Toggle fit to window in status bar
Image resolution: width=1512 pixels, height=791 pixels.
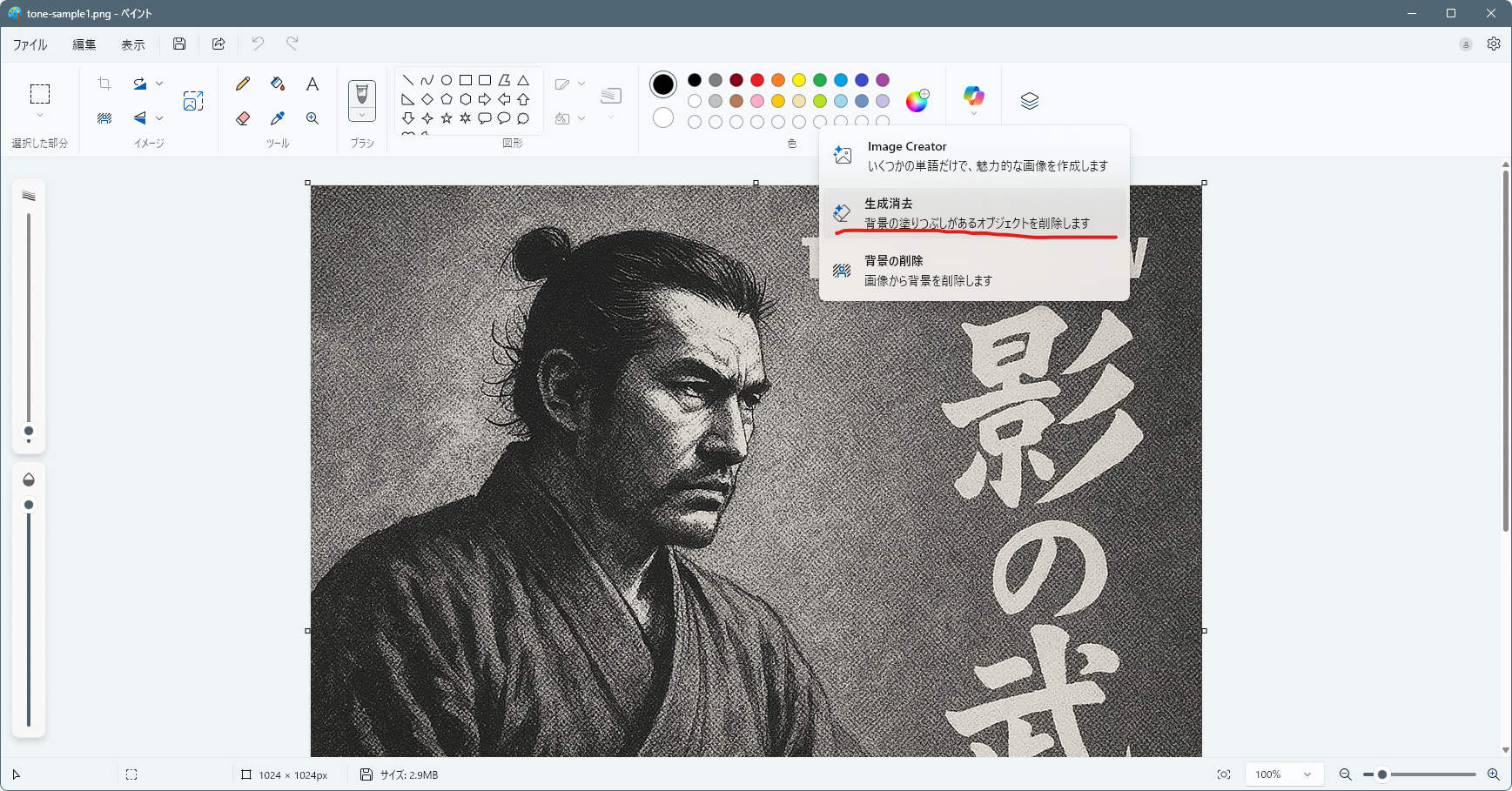tap(1224, 774)
